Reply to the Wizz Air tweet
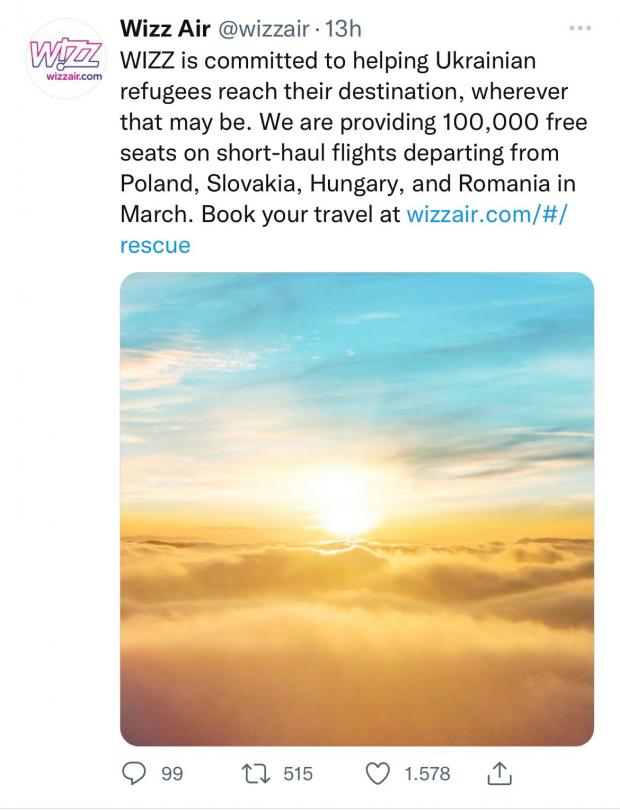The image size is (620, 811). (133, 773)
